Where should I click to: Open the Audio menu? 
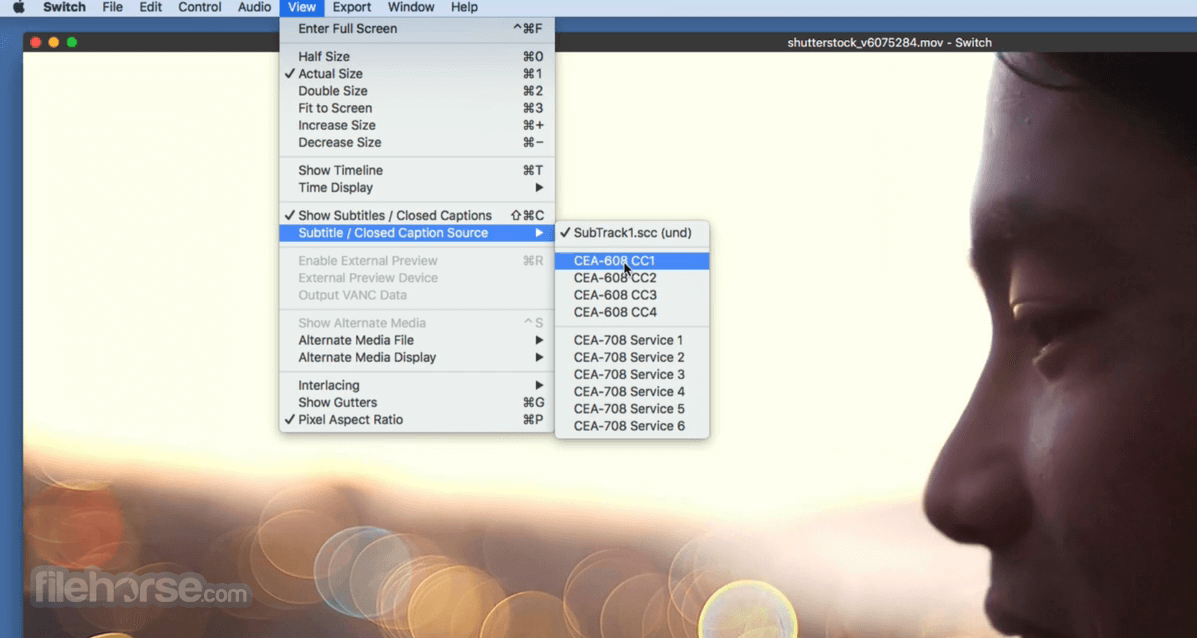(x=254, y=8)
